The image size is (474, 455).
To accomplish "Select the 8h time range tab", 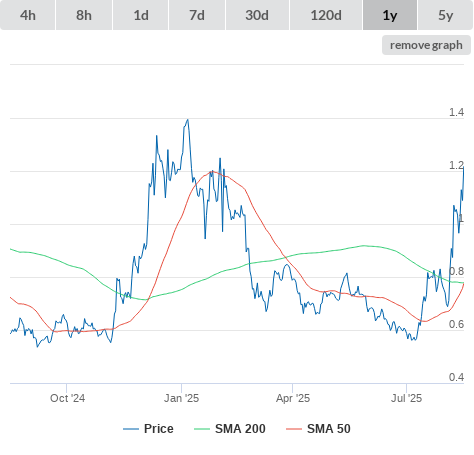I will tap(84, 15).
